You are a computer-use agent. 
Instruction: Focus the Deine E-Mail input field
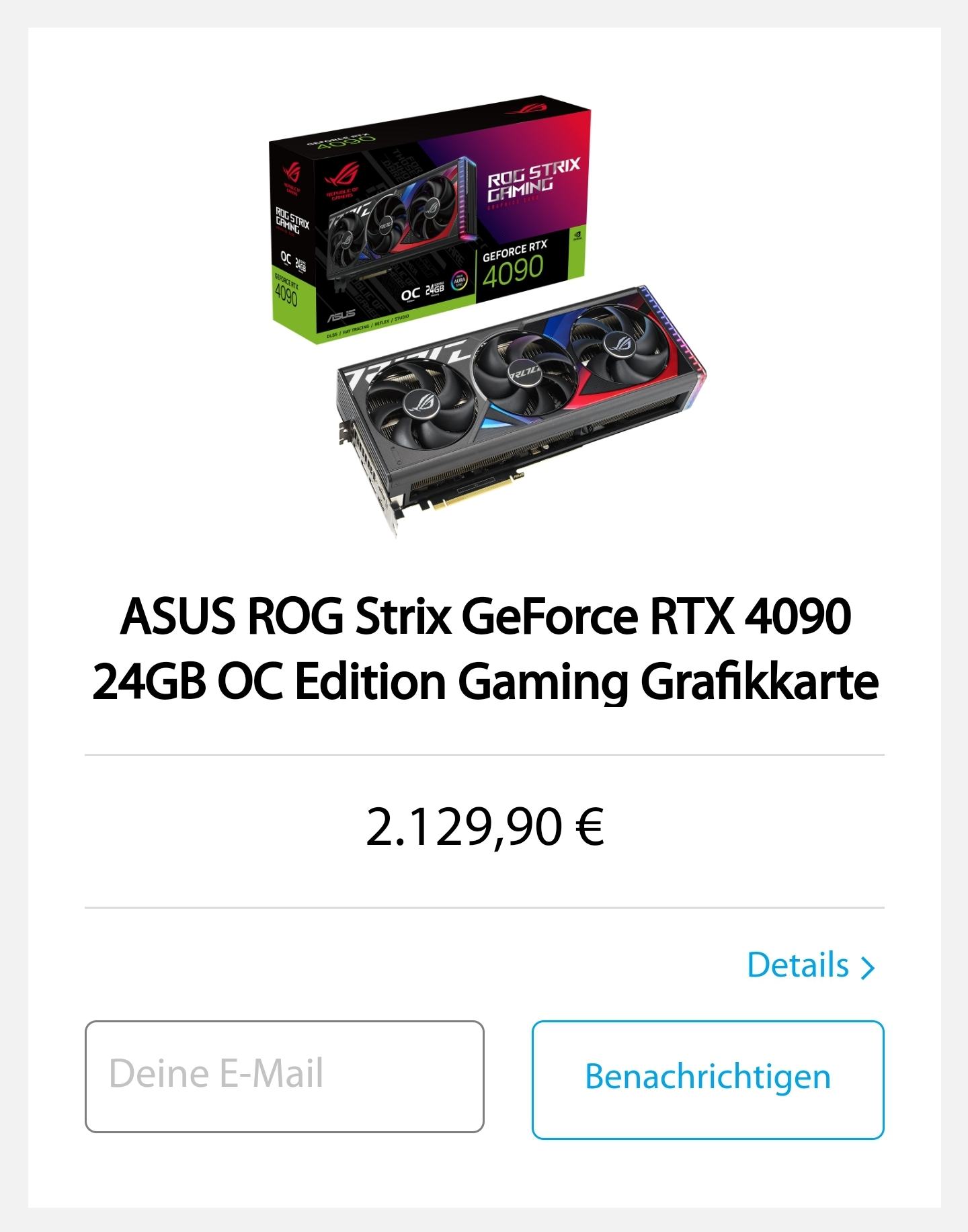(284, 1076)
